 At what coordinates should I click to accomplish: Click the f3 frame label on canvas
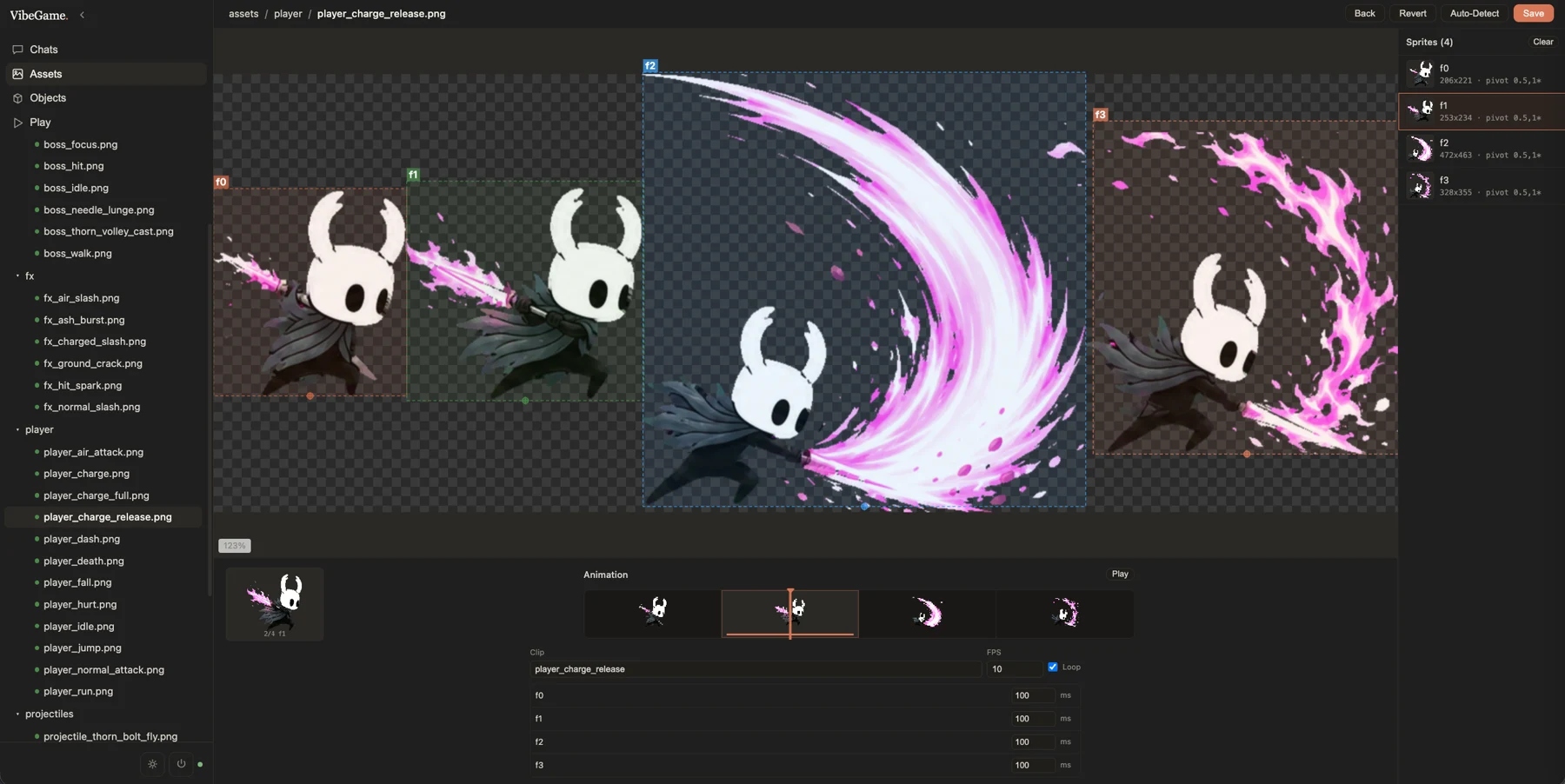click(1101, 115)
